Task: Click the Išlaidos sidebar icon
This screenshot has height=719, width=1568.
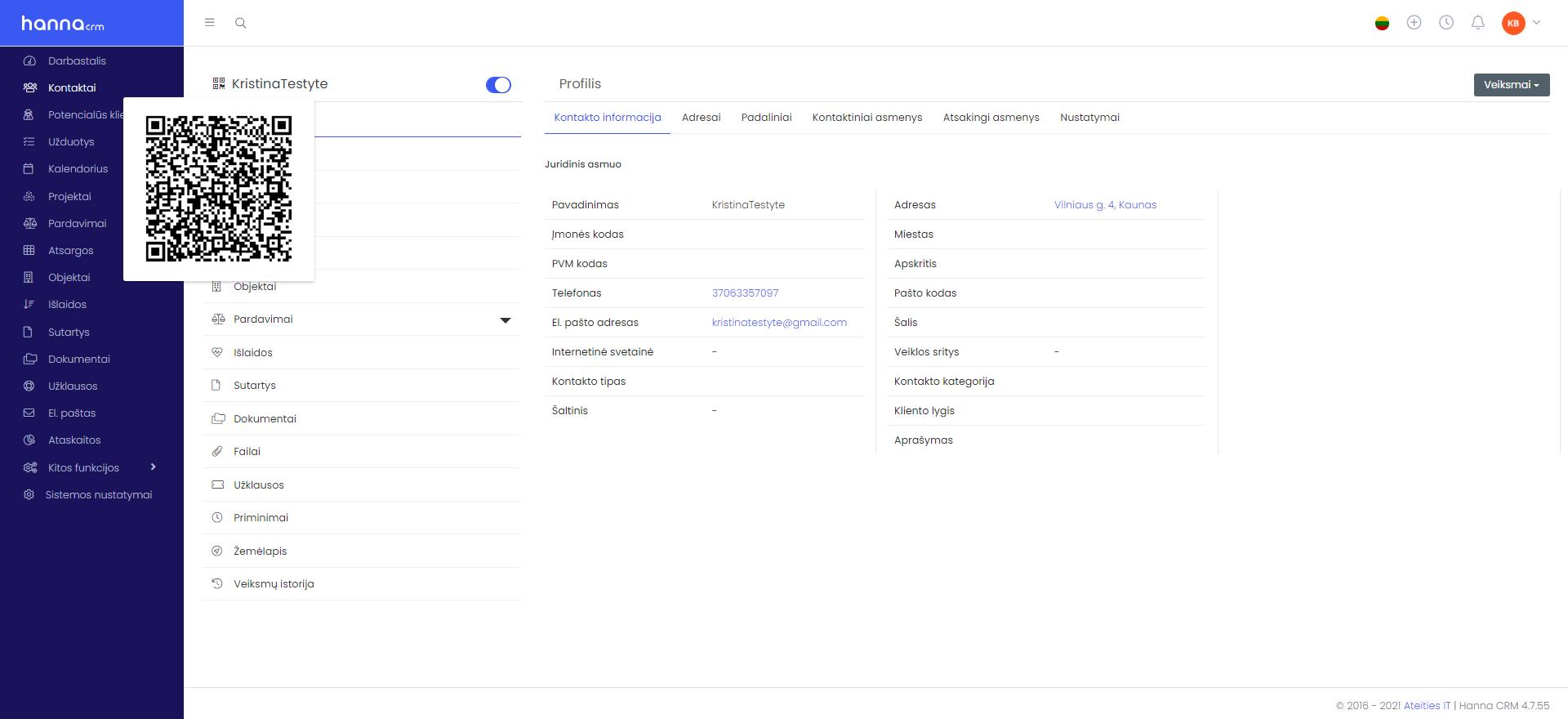Action: pyautogui.click(x=29, y=304)
